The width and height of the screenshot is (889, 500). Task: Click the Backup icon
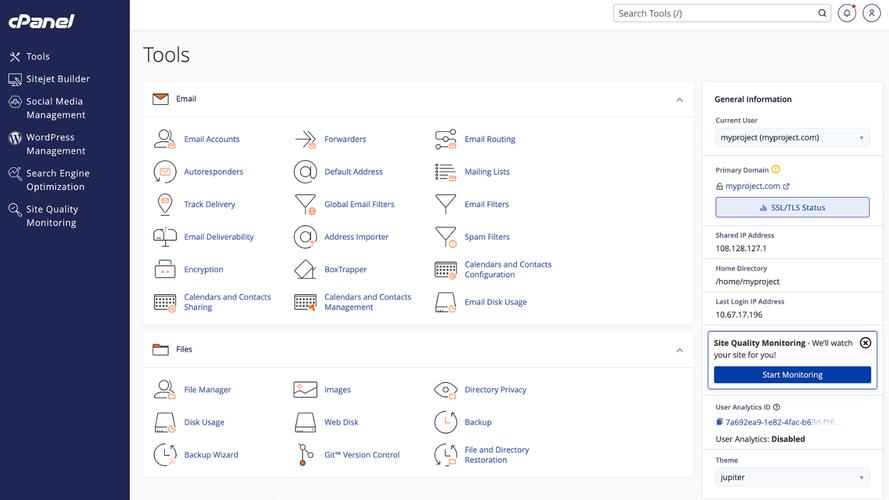[x=445, y=422]
